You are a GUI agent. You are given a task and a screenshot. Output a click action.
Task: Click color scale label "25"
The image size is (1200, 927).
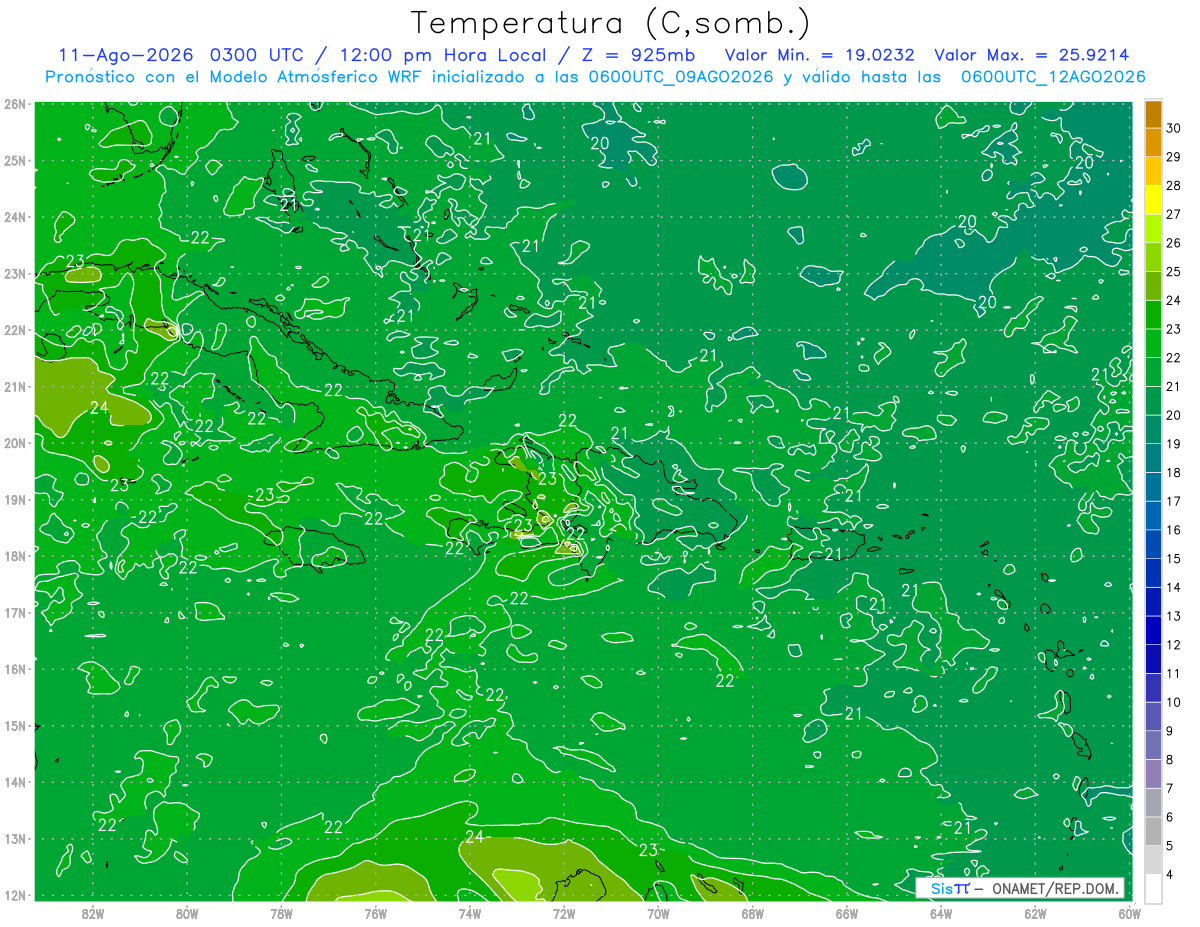pyautogui.click(x=1173, y=272)
